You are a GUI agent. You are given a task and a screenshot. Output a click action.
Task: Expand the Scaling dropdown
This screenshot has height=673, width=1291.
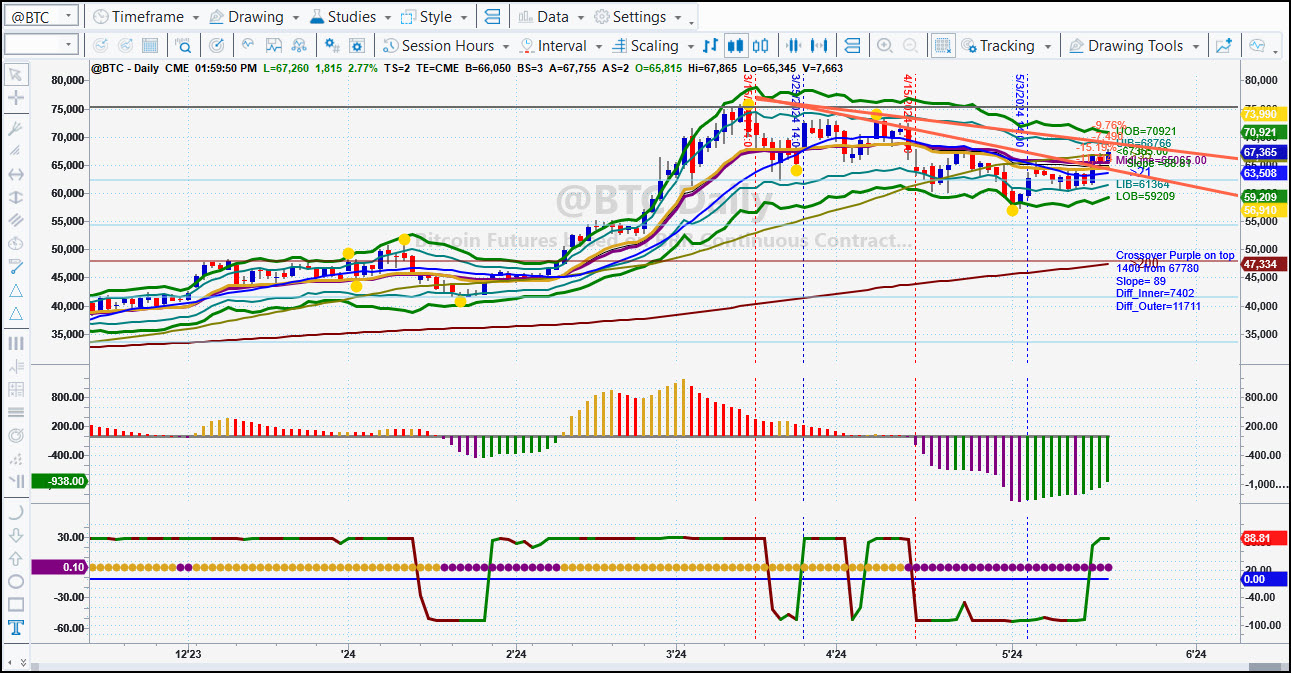[x=690, y=46]
